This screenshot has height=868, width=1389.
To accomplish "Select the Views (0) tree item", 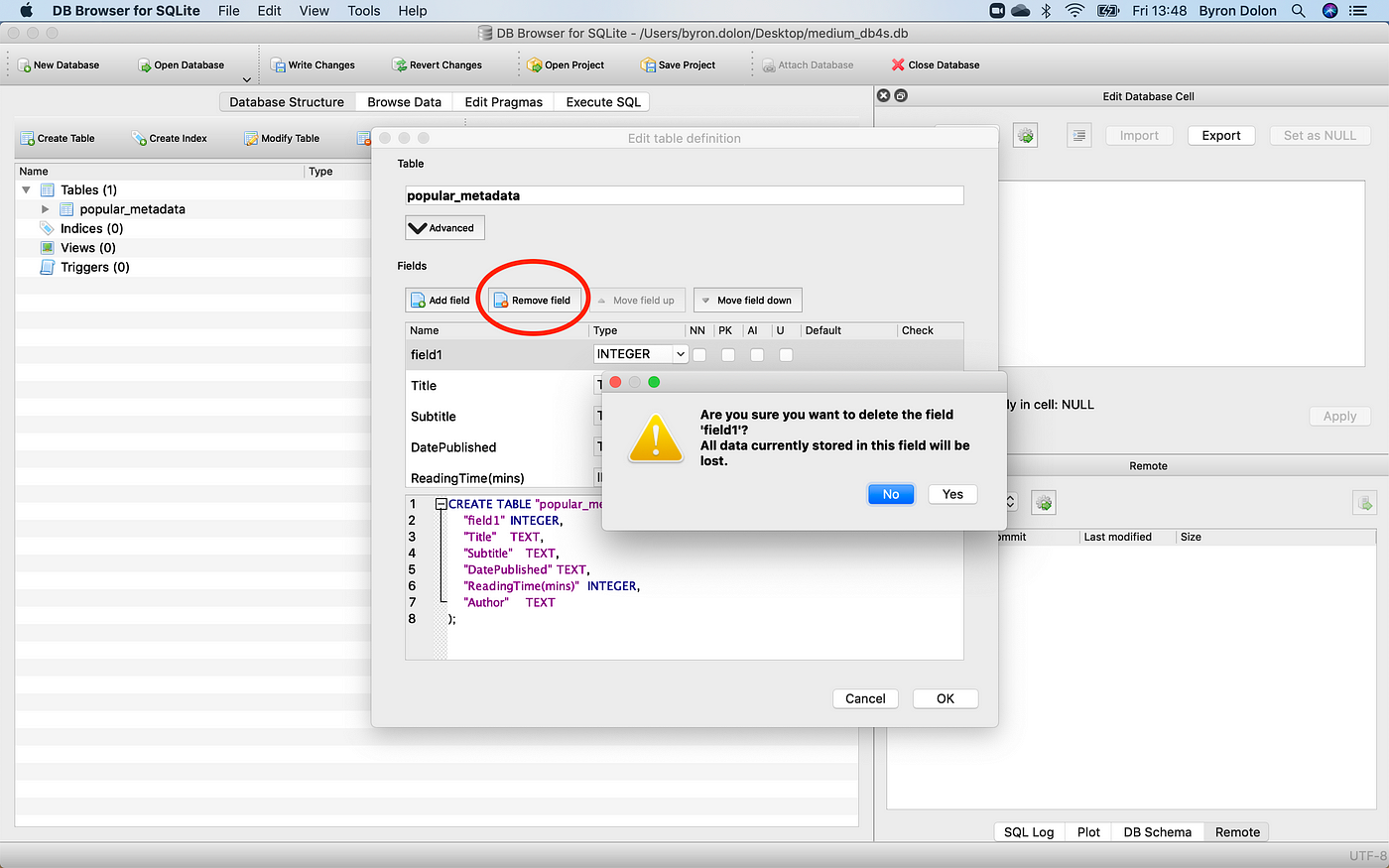I will [87, 248].
